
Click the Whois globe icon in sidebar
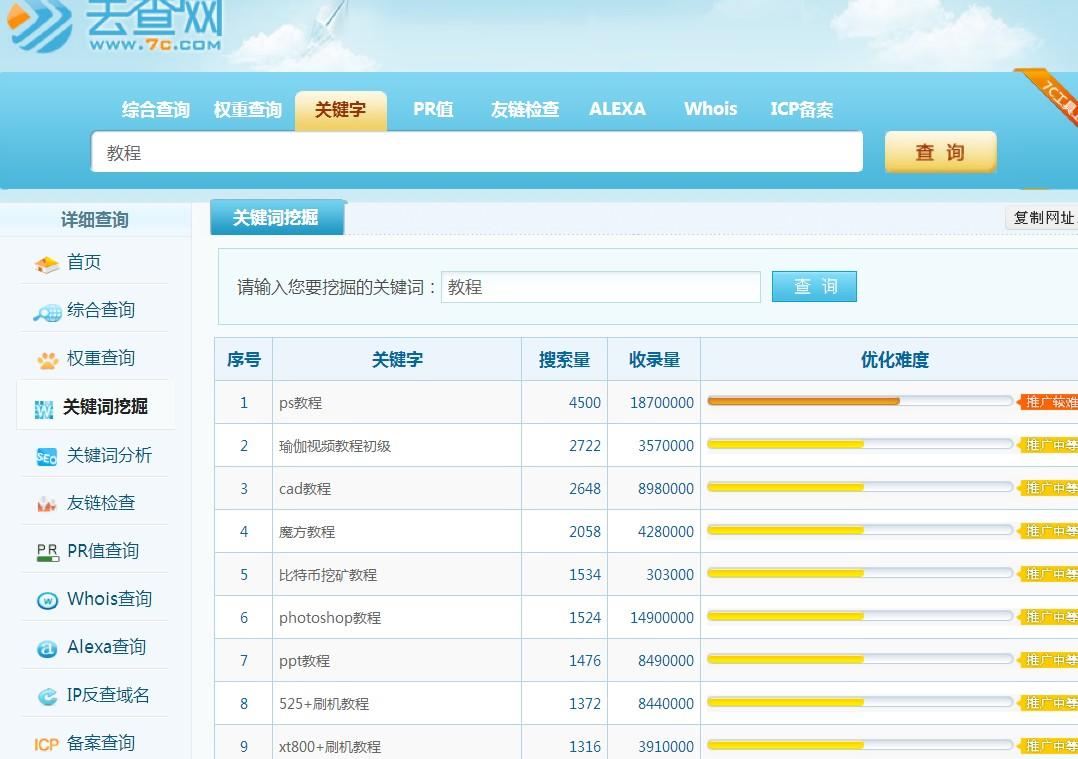point(47,601)
